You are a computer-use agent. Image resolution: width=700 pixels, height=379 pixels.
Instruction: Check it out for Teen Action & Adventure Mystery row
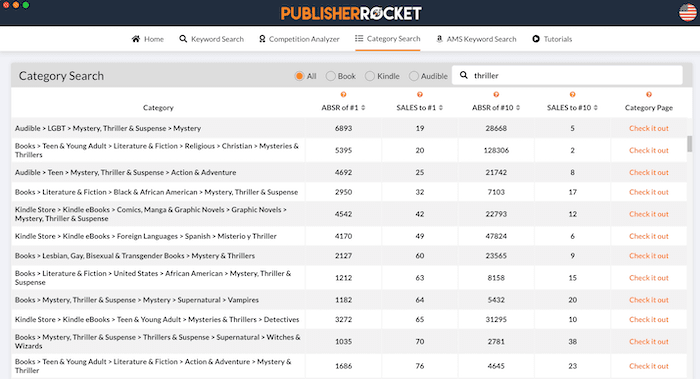point(649,366)
